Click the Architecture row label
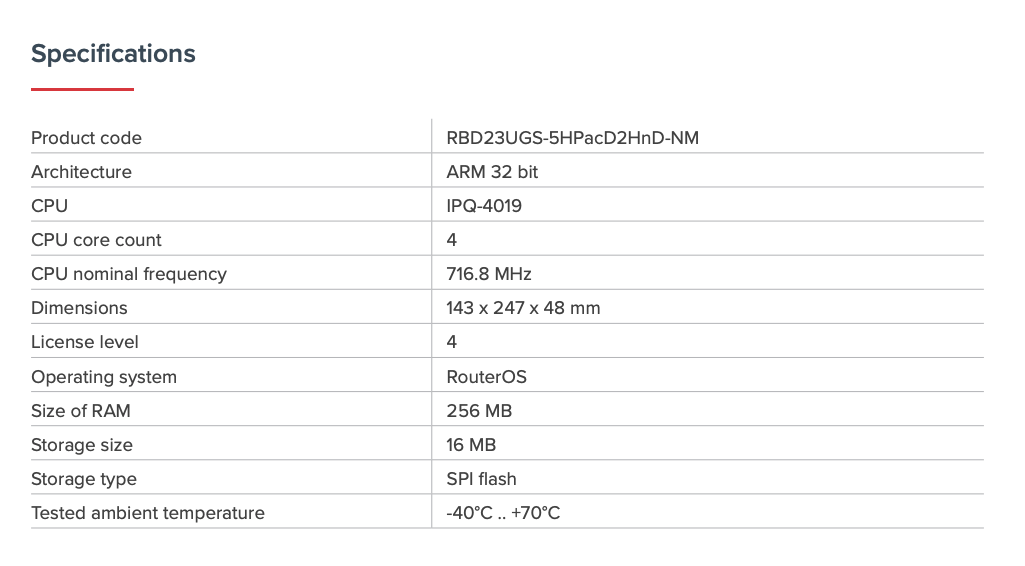The image size is (1025, 566). [x=81, y=172]
